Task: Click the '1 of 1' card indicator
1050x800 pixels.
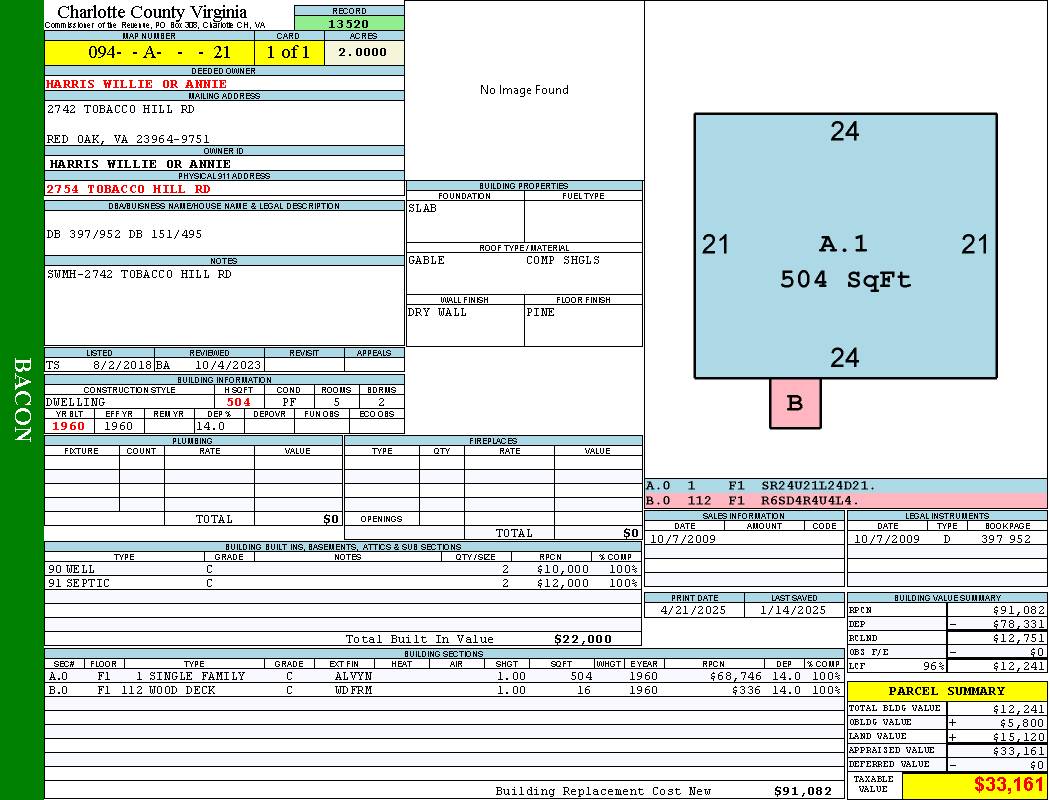Action: click(x=289, y=53)
